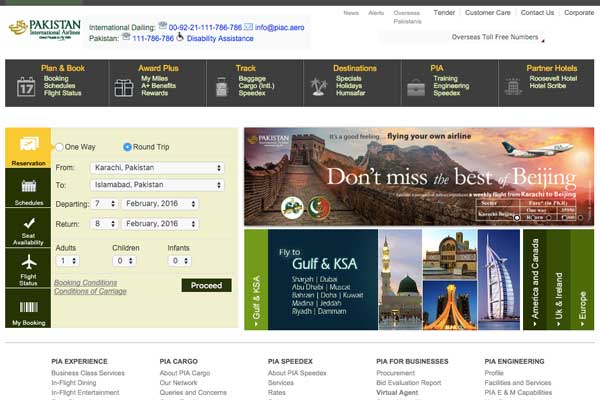
Task: Click the wheelchair Disability Assistance icon
Action: (x=180, y=37)
